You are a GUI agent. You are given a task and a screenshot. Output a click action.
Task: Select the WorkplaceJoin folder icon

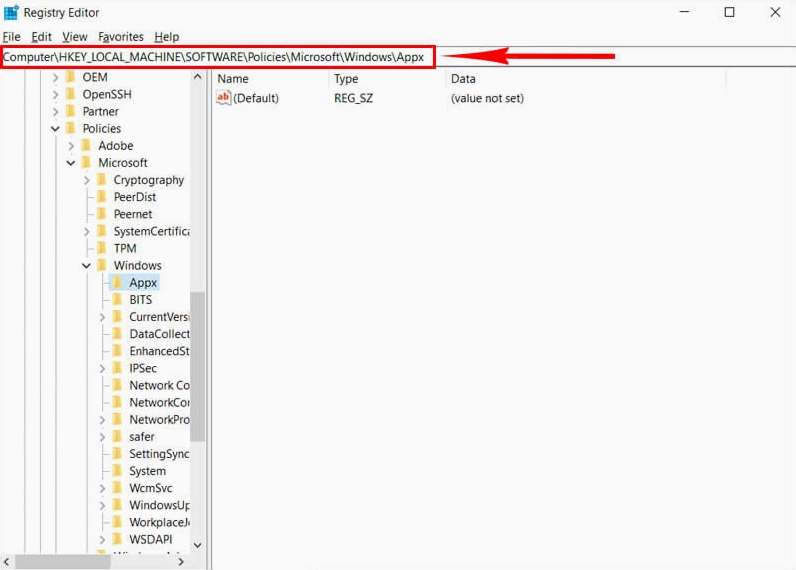(x=117, y=522)
